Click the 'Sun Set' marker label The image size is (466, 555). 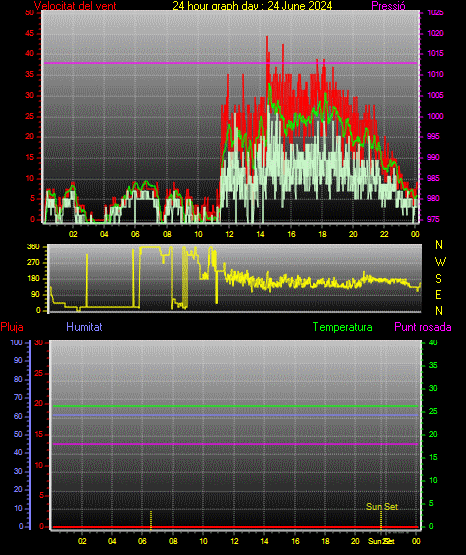tap(382, 507)
